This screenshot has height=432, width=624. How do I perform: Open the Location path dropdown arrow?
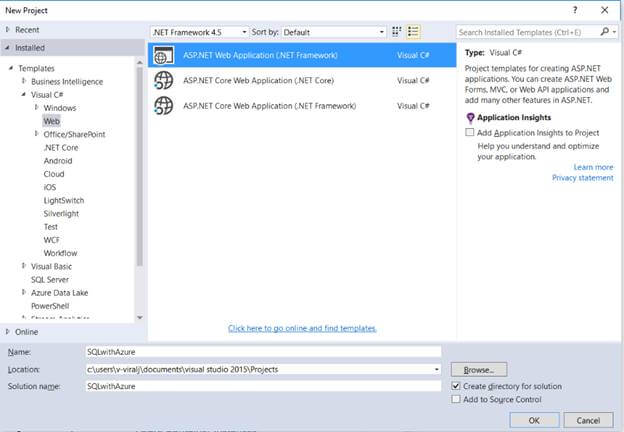[x=437, y=370]
